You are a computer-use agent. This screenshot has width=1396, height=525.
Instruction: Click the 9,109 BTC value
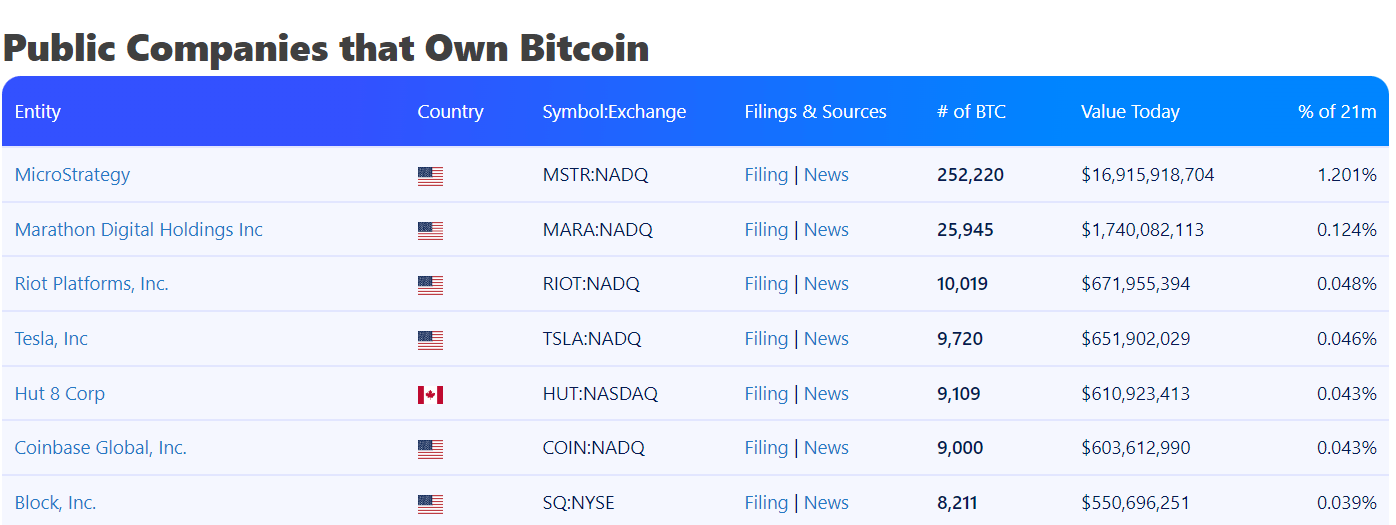[959, 394]
